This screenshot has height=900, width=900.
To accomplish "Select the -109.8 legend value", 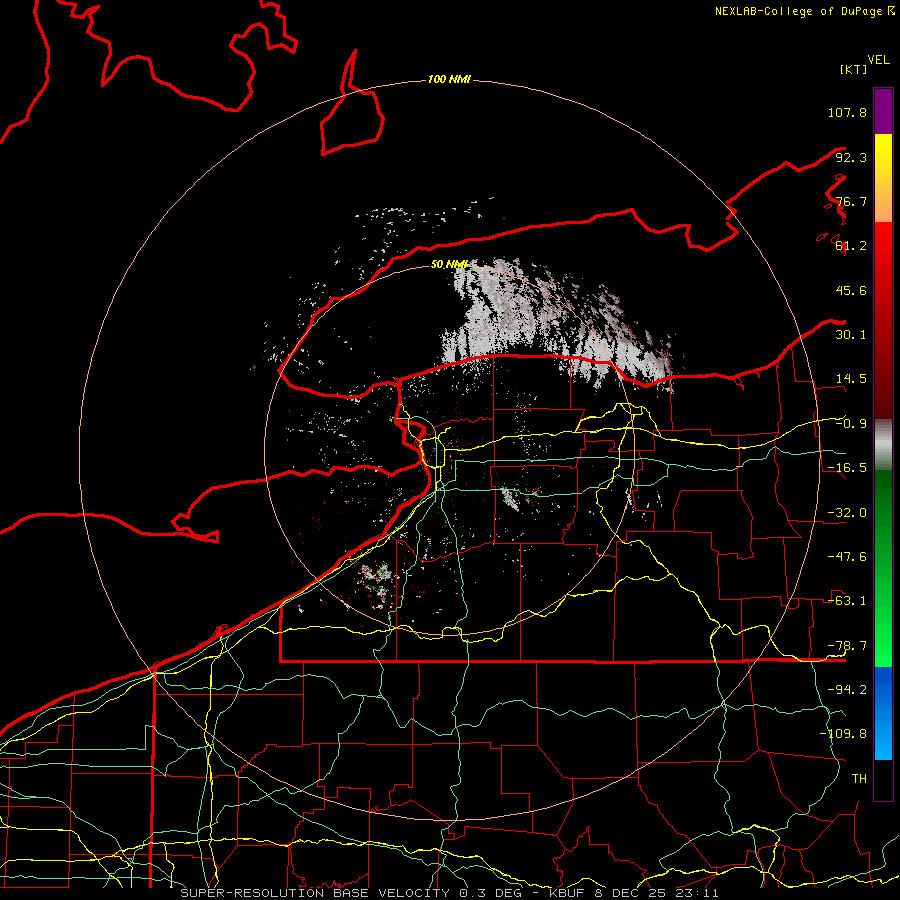I will click(843, 734).
